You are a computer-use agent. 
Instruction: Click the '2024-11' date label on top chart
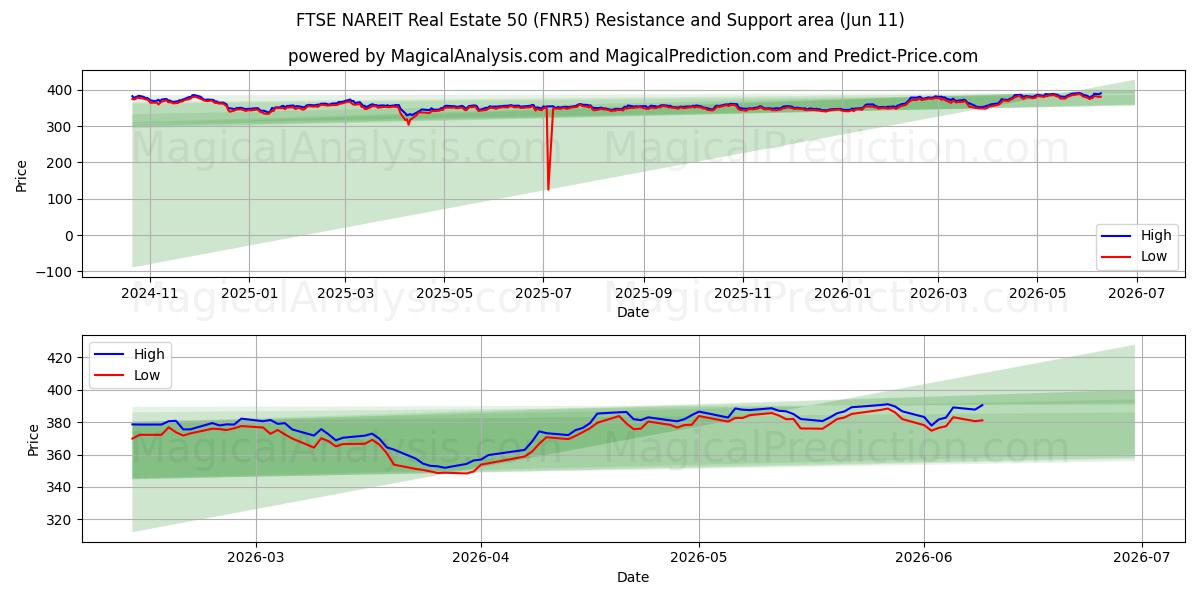click(150, 294)
